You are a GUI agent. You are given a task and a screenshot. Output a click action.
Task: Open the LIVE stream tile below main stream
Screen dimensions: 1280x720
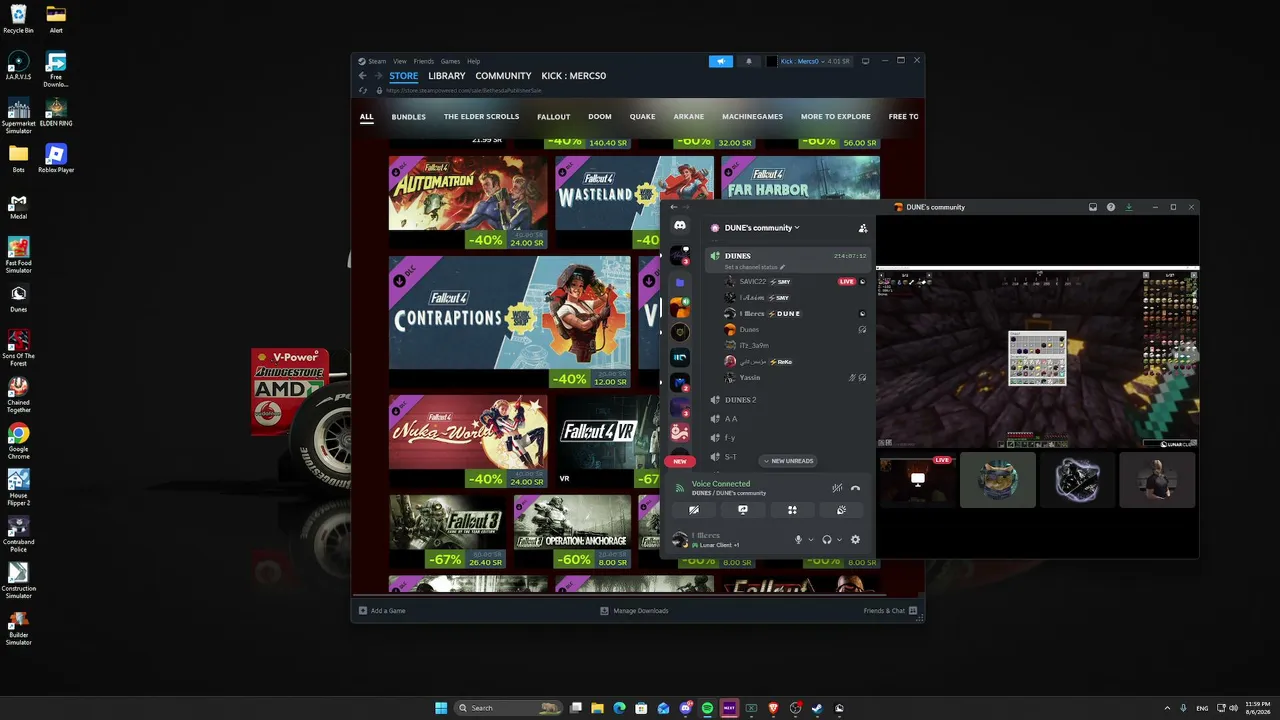click(x=917, y=480)
